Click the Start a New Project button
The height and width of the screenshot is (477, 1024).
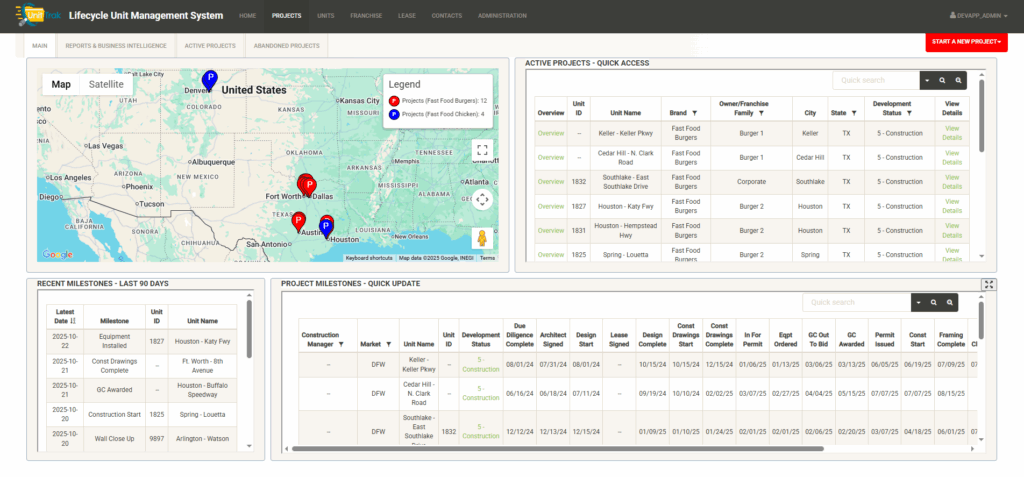[966, 43]
